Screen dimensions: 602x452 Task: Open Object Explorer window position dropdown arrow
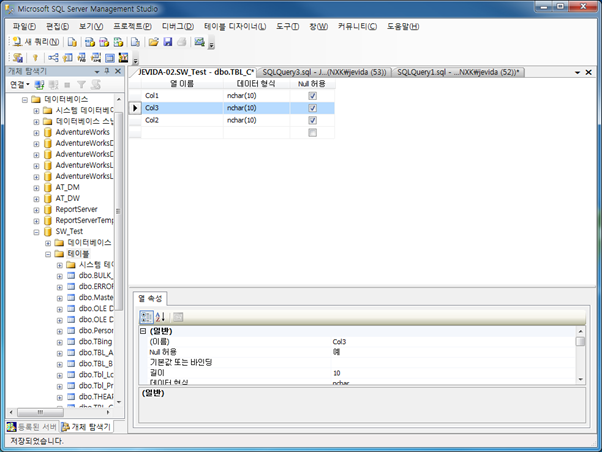point(97,71)
